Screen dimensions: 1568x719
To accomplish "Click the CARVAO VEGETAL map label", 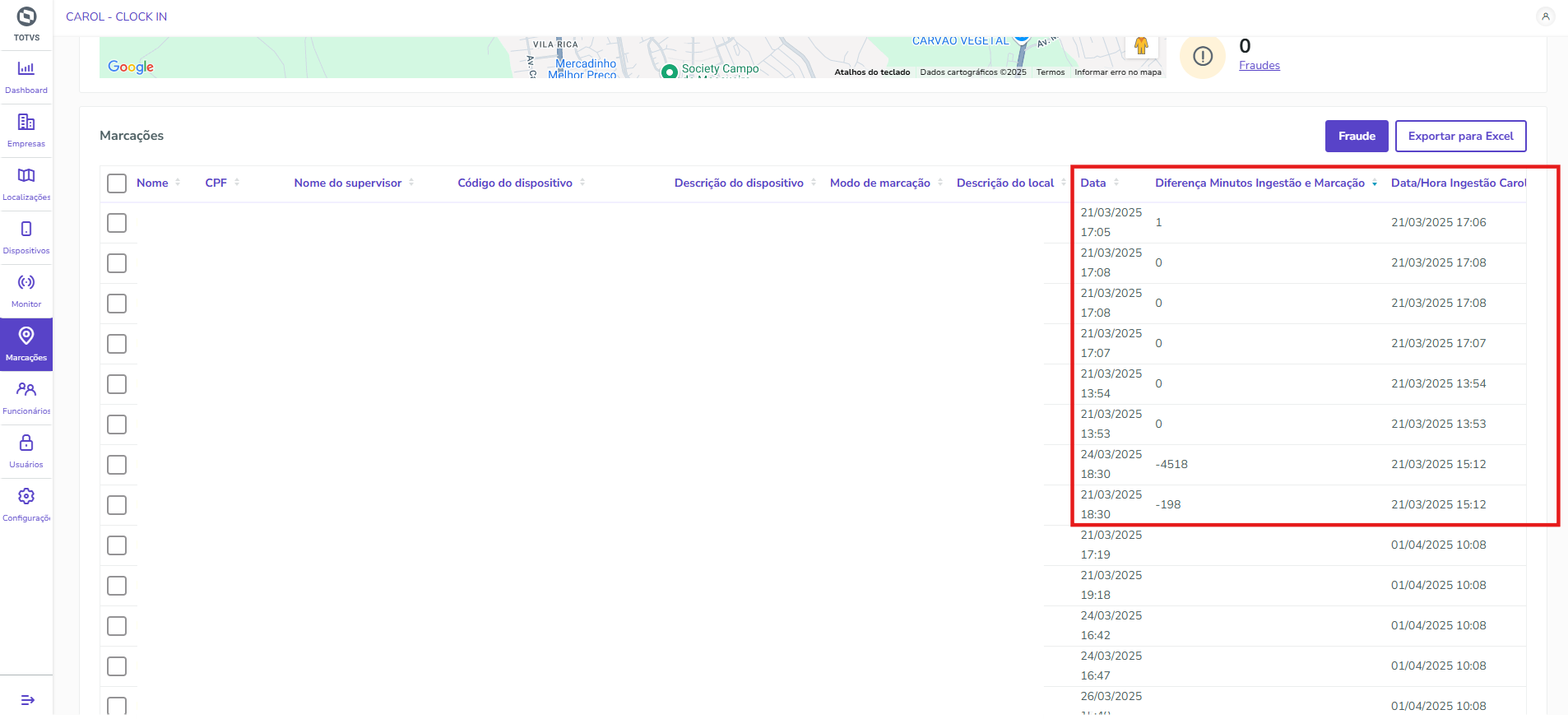I will (960, 40).
